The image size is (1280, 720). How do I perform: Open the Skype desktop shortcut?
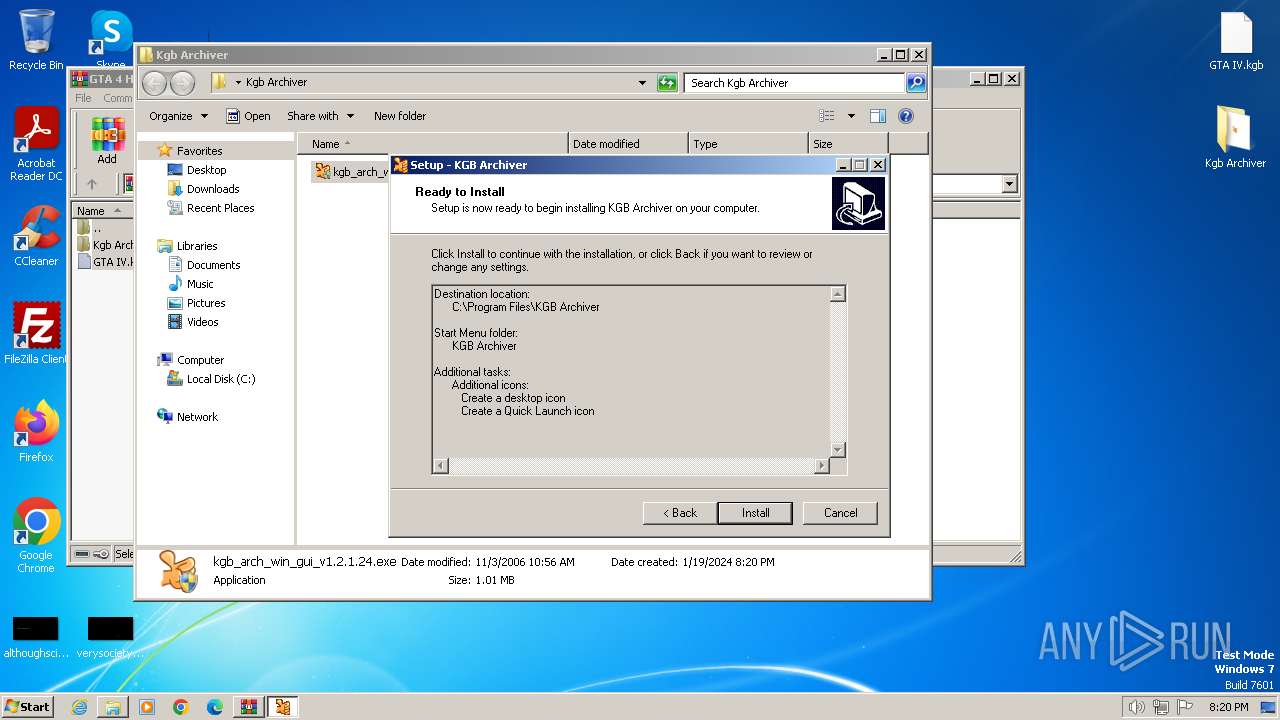point(110,40)
